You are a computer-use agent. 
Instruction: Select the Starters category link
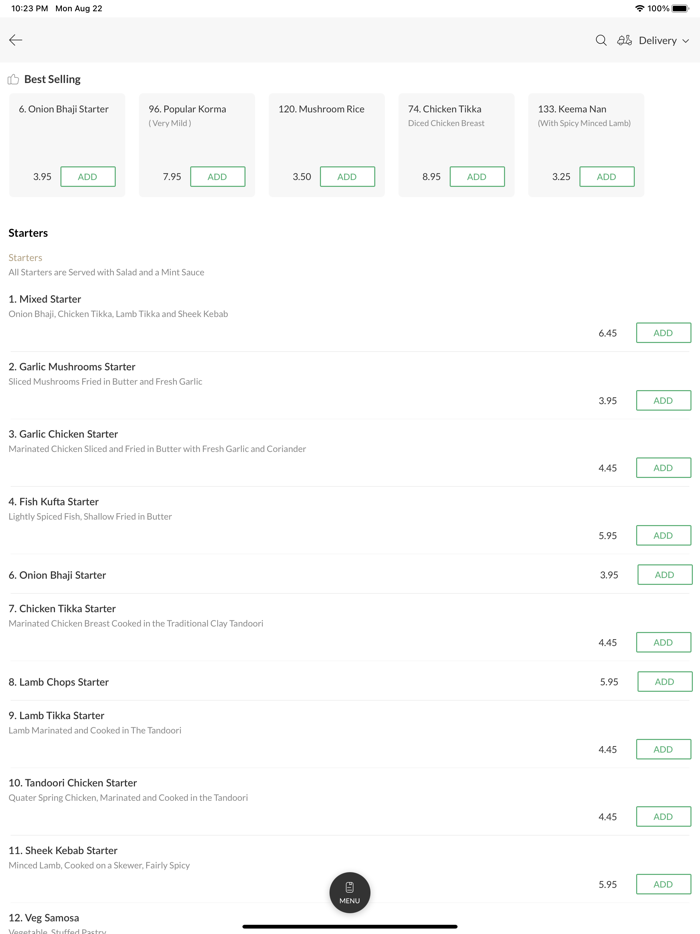[x=25, y=257]
